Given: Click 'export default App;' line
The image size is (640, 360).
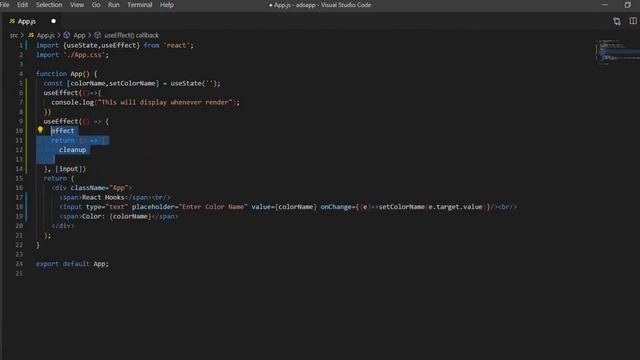Looking at the screenshot, I should point(72,264).
